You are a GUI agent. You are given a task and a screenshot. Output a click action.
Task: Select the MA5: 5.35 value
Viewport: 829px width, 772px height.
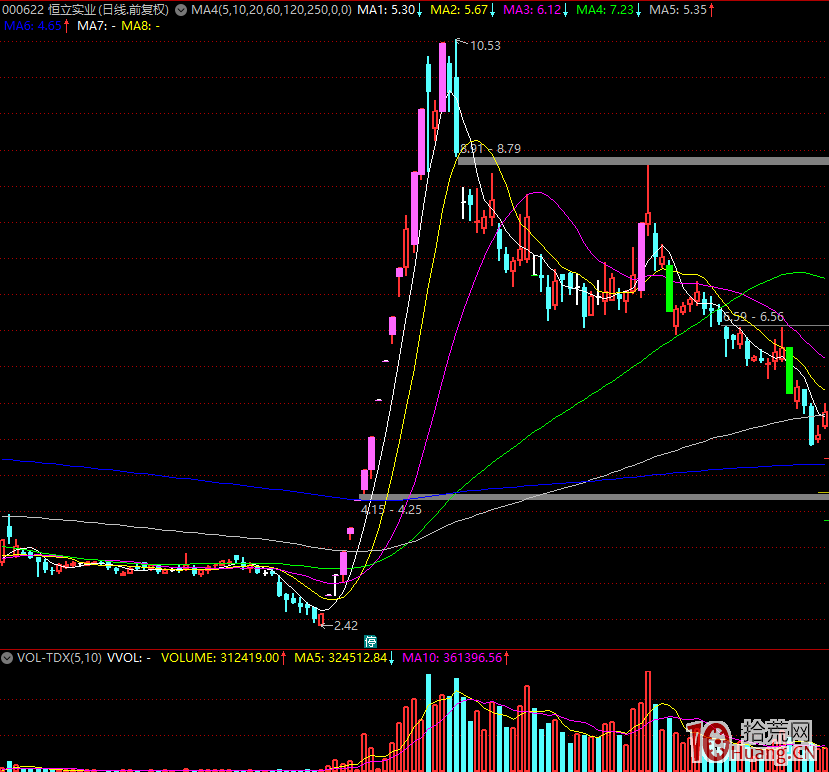click(678, 10)
